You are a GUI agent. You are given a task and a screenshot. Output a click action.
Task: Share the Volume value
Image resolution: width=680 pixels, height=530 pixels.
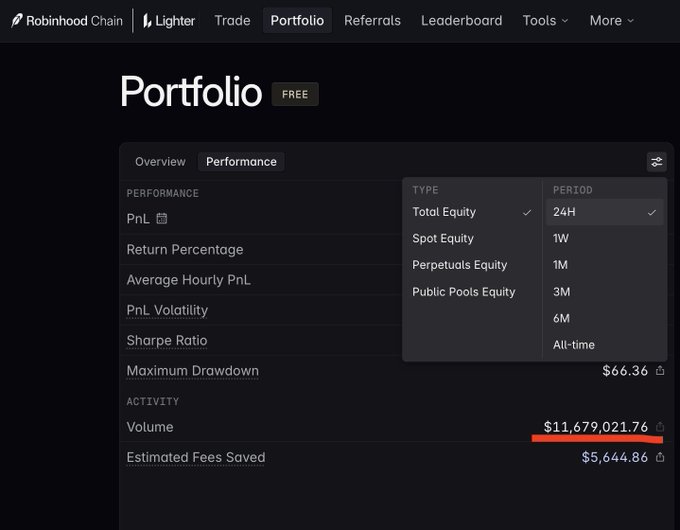click(x=660, y=426)
